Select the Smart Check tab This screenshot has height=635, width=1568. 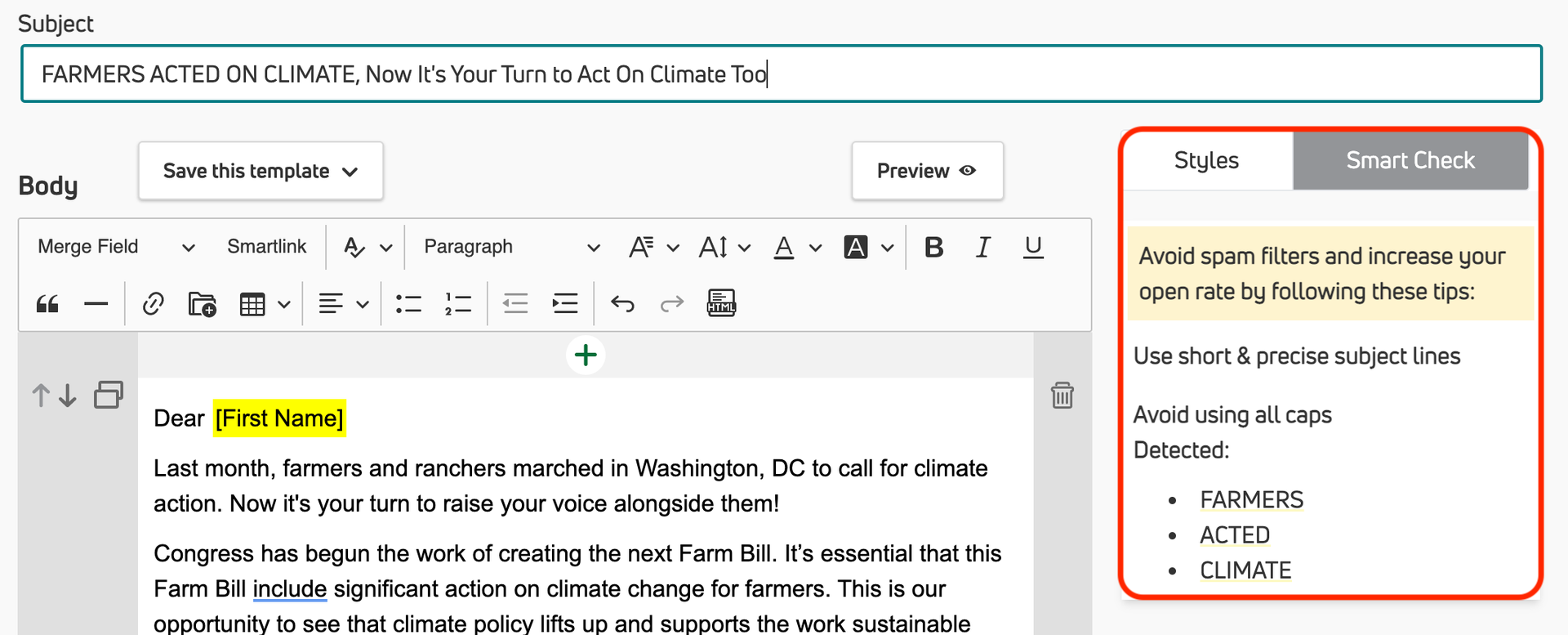(1410, 160)
